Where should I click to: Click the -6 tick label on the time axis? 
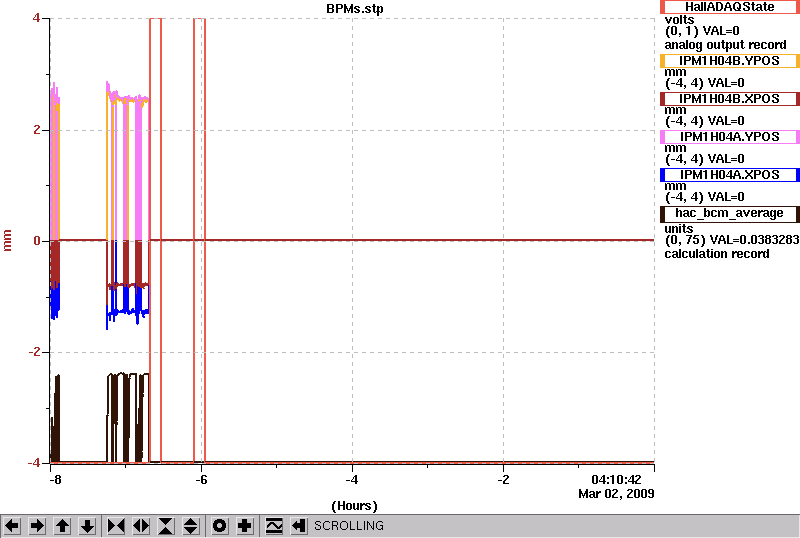202,480
